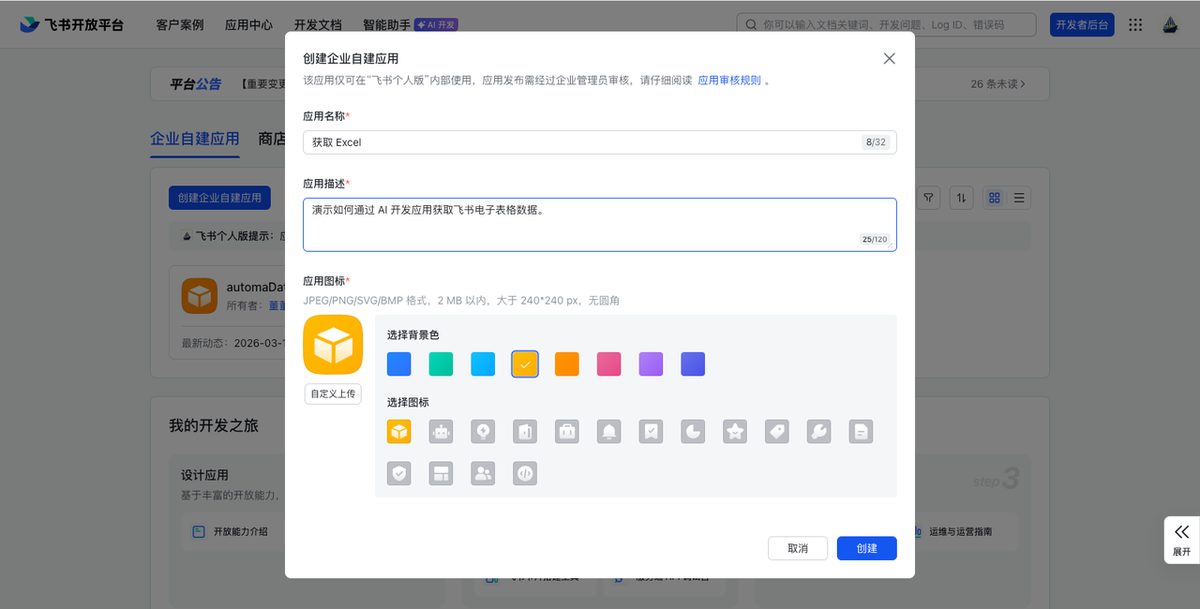Click the 自定义上传 button
Image resolution: width=1200 pixels, height=609 pixels.
click(333, 394)
